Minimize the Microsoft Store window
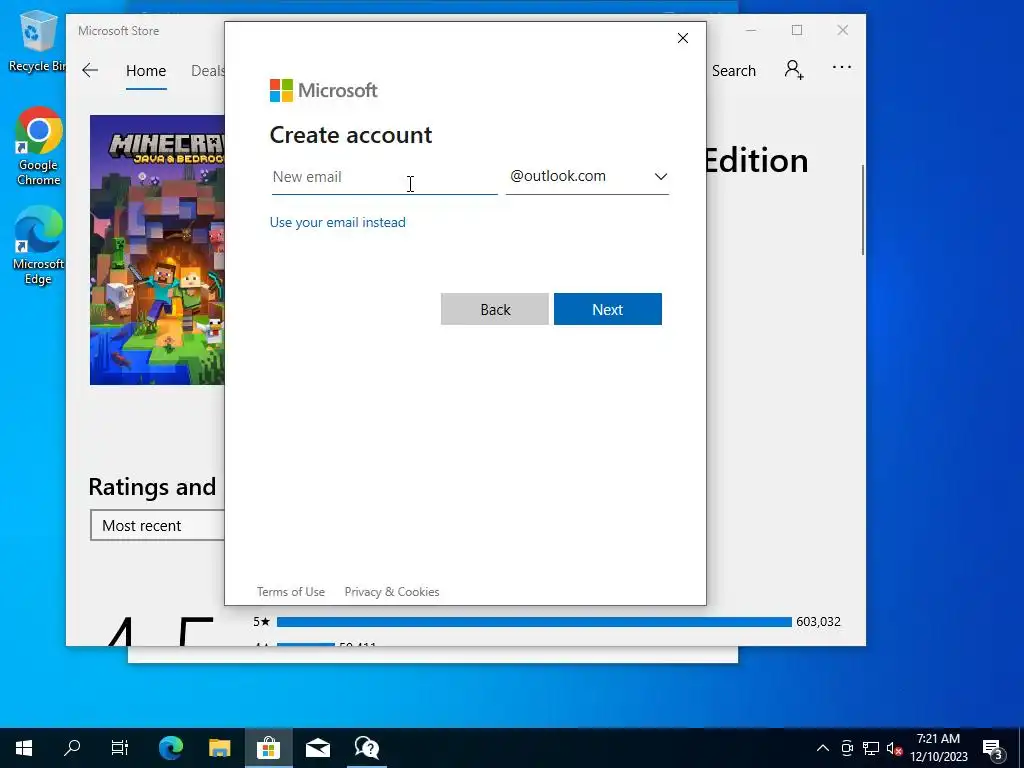Image resolution: width=1024 pixels, height=768 pixels. 751,30
